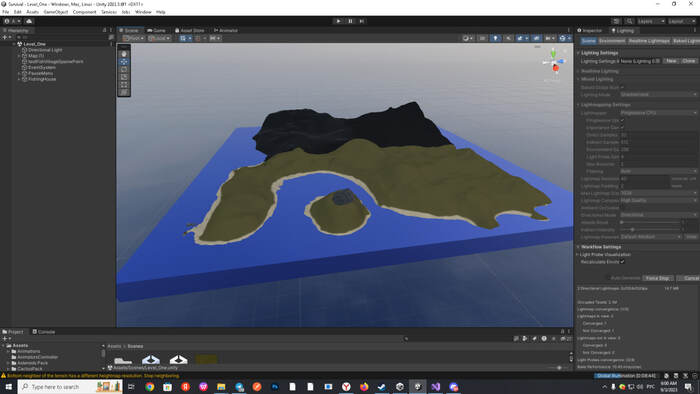Open the Layout dropdown

[682, 21]
